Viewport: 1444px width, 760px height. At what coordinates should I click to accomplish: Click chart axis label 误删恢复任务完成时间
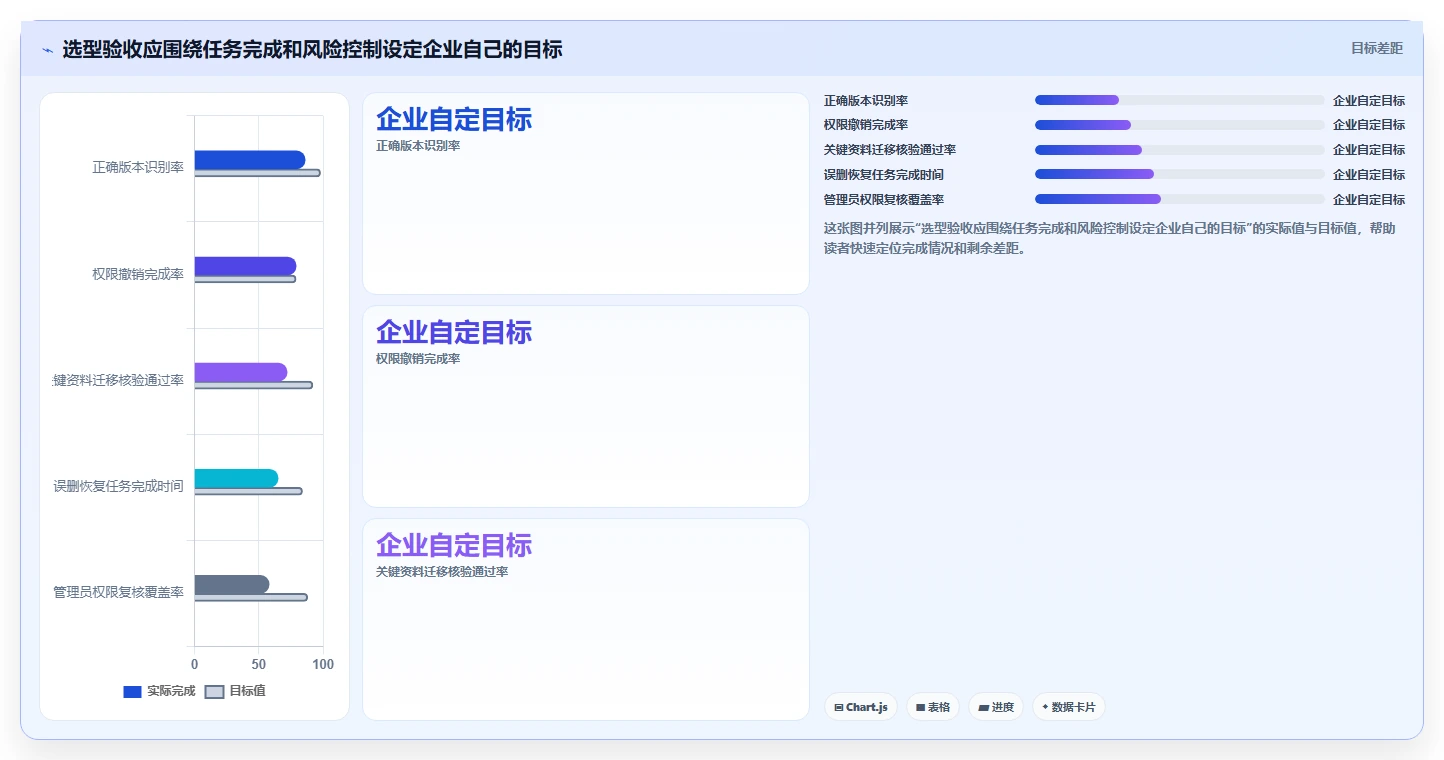tap(119, 486)
